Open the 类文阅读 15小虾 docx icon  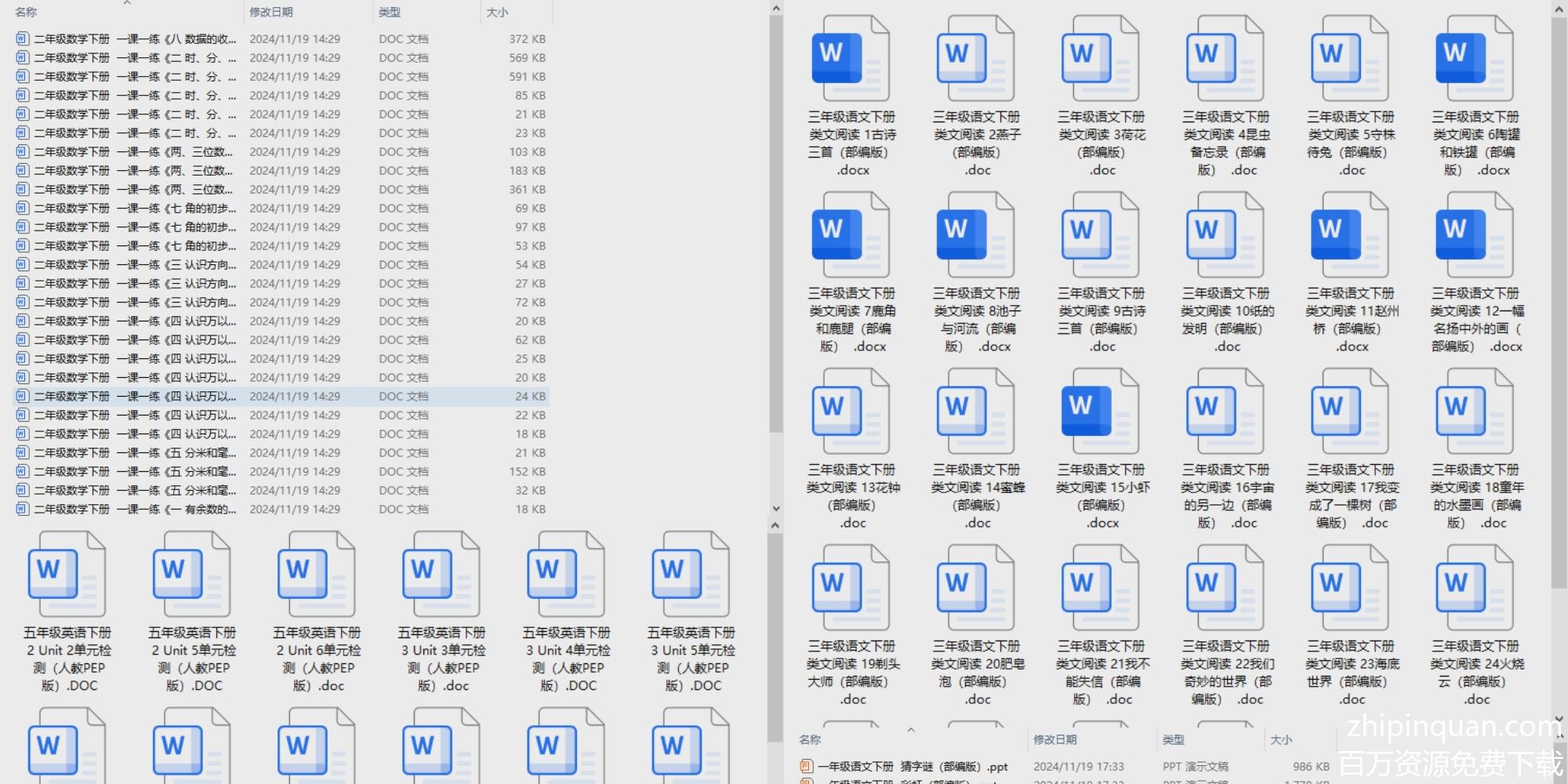click(1100, 412)
